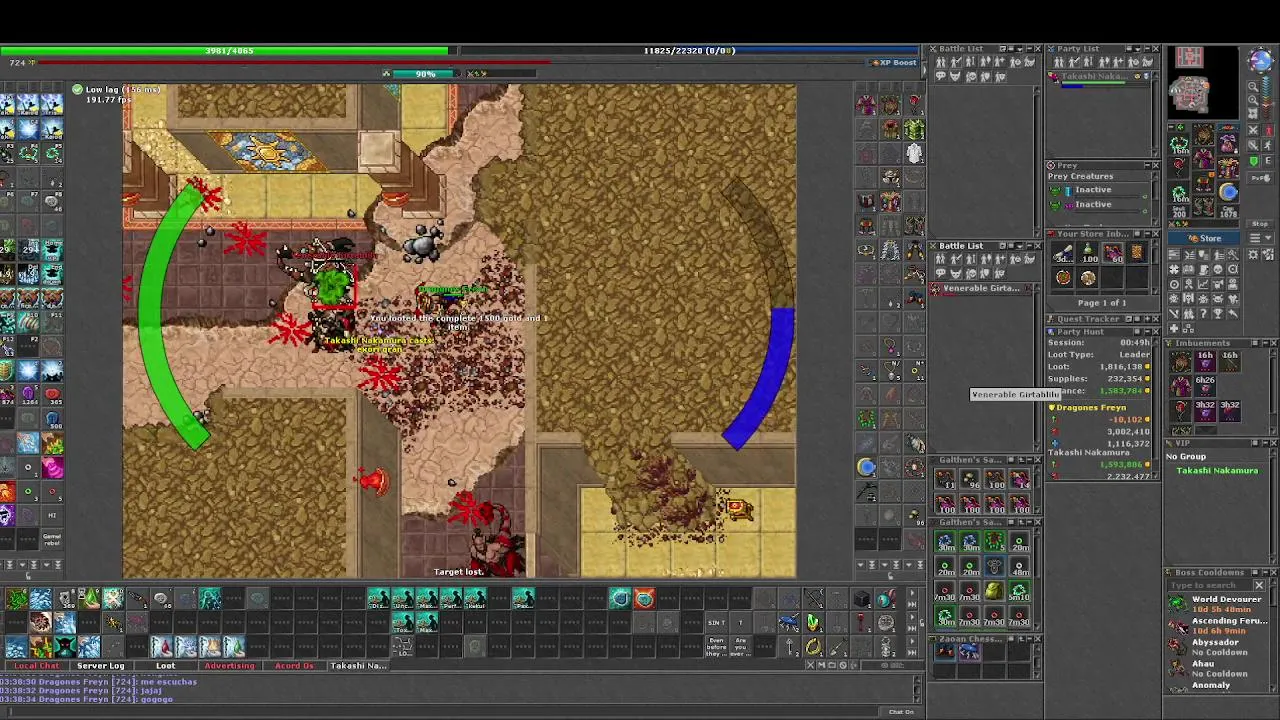Click second Inactive prey slot

pos(1099,204)
